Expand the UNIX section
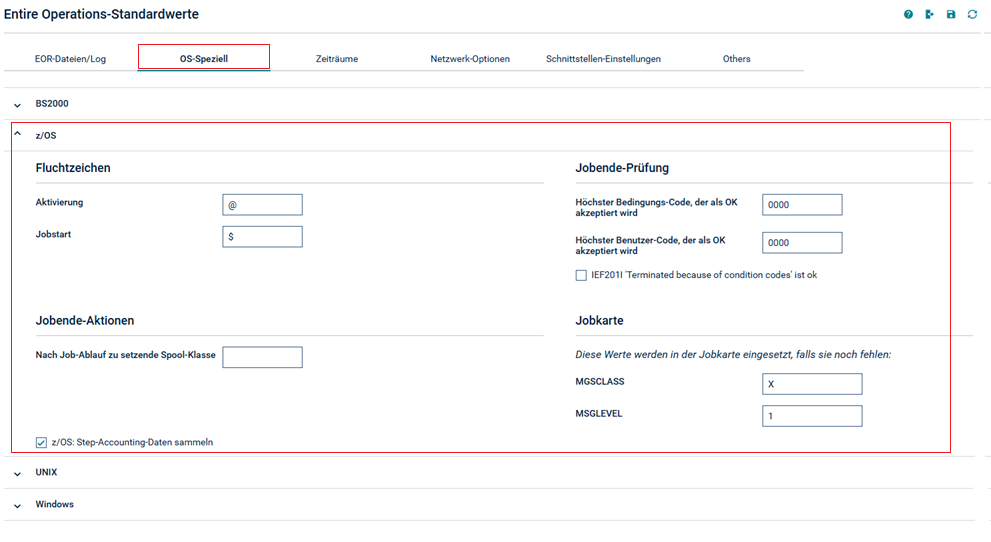This screenshot has width=991, height=542. 18,474
